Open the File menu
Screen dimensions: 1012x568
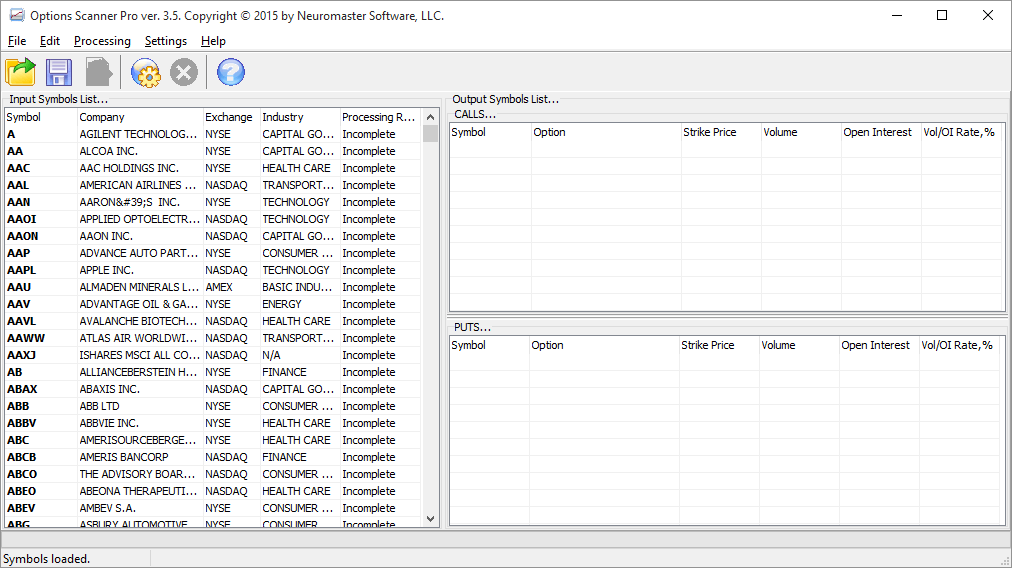click(17, 41)
